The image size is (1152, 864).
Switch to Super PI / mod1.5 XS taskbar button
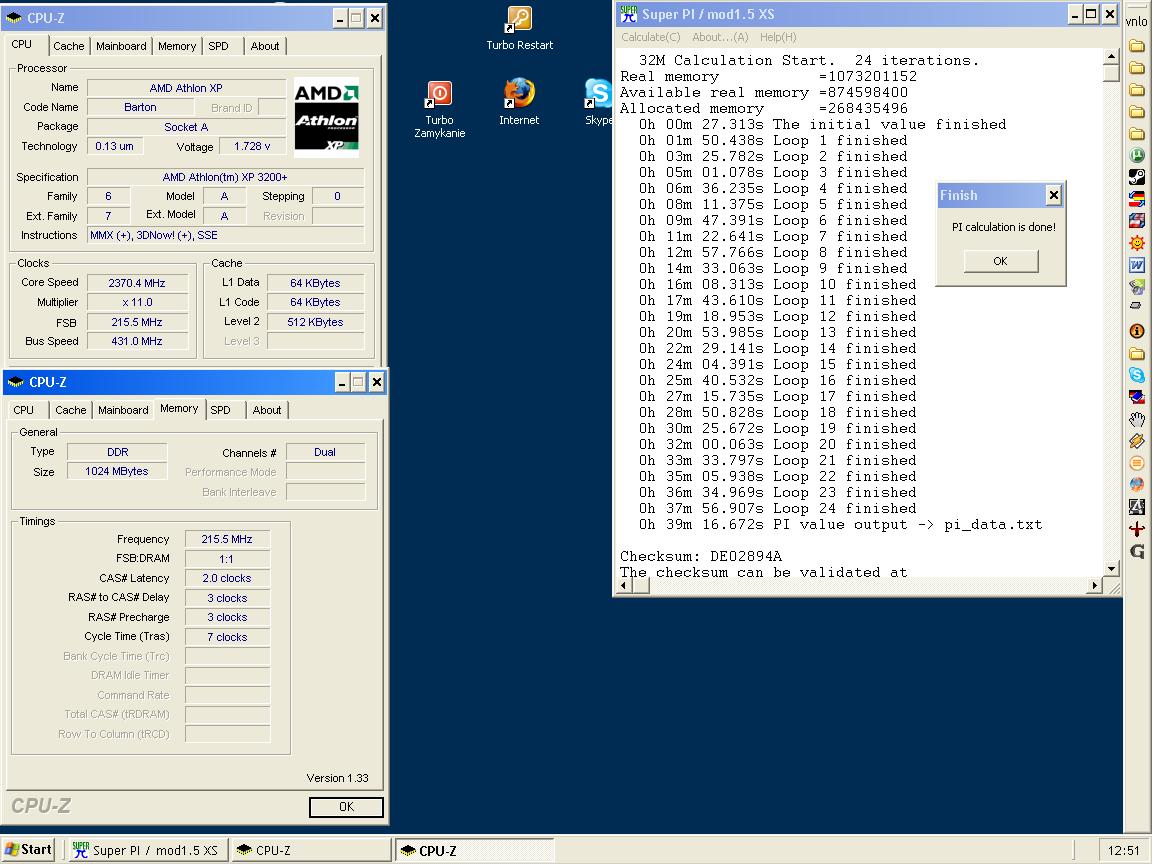point(148,850)
